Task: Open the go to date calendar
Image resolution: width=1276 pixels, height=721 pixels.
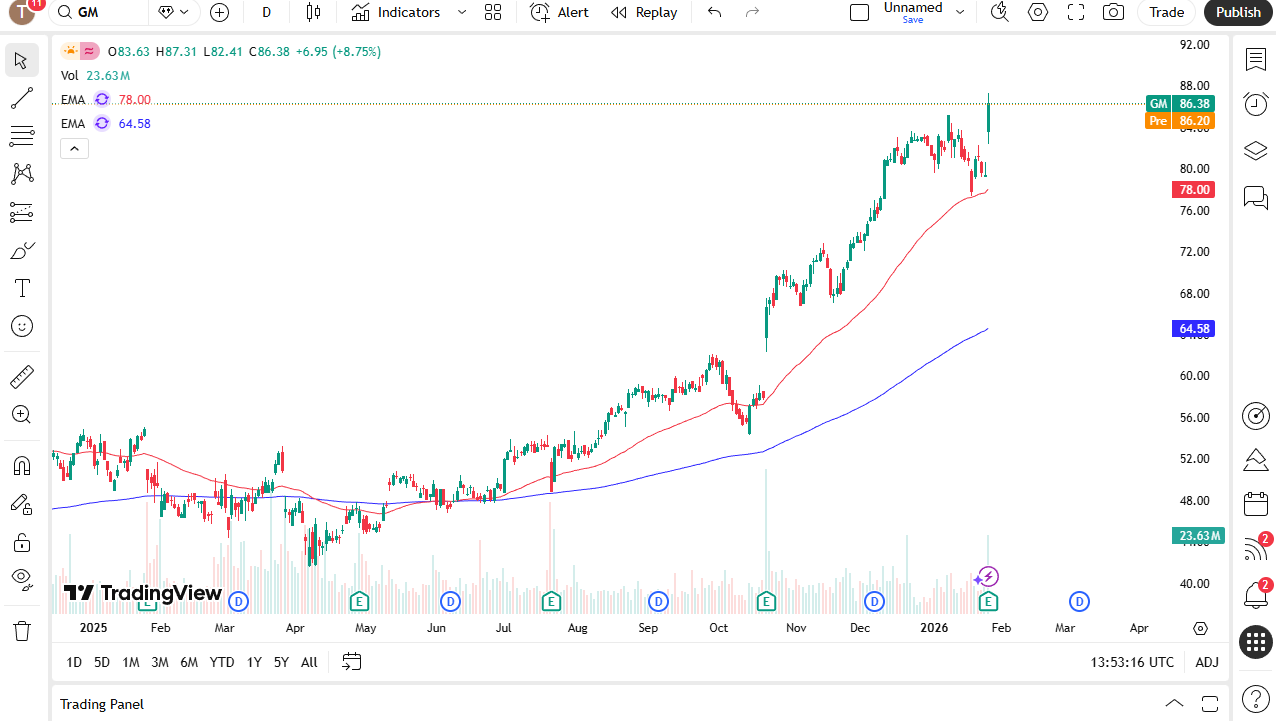Action: pyautogui.click(x=351, y=661)
